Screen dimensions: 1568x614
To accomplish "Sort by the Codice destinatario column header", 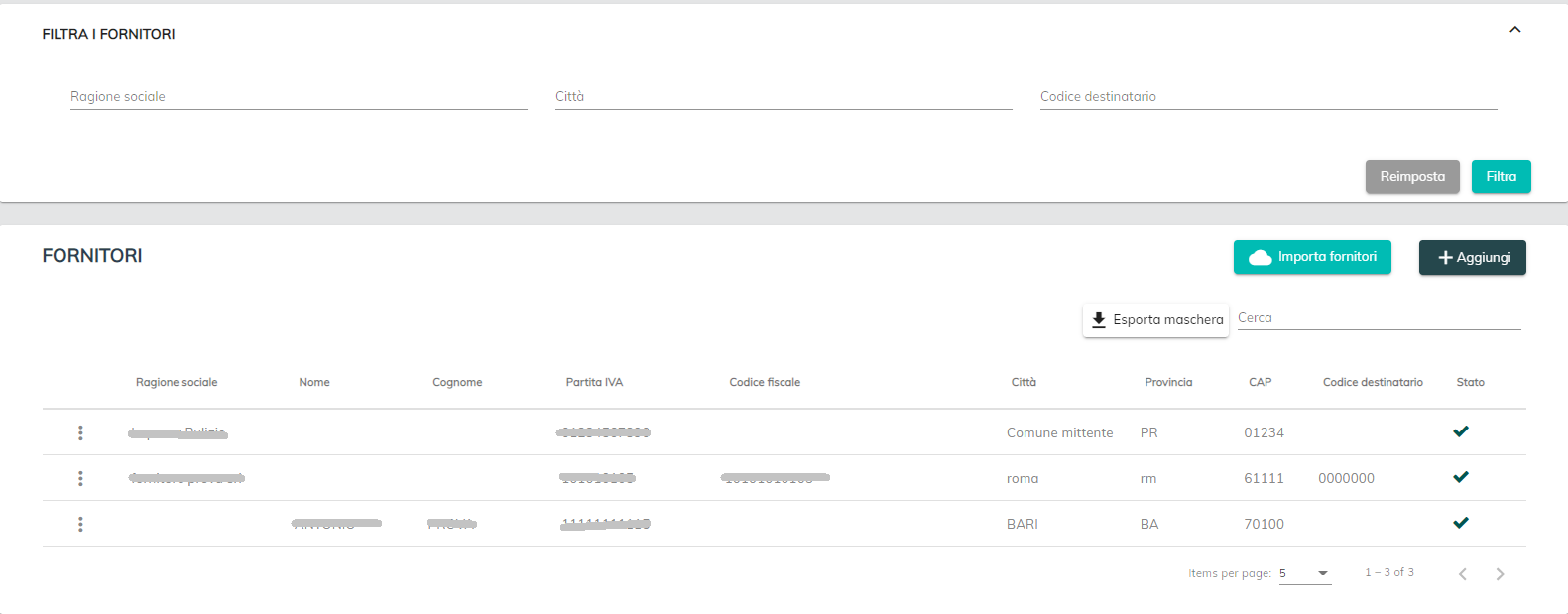I will click(1373, 382).
